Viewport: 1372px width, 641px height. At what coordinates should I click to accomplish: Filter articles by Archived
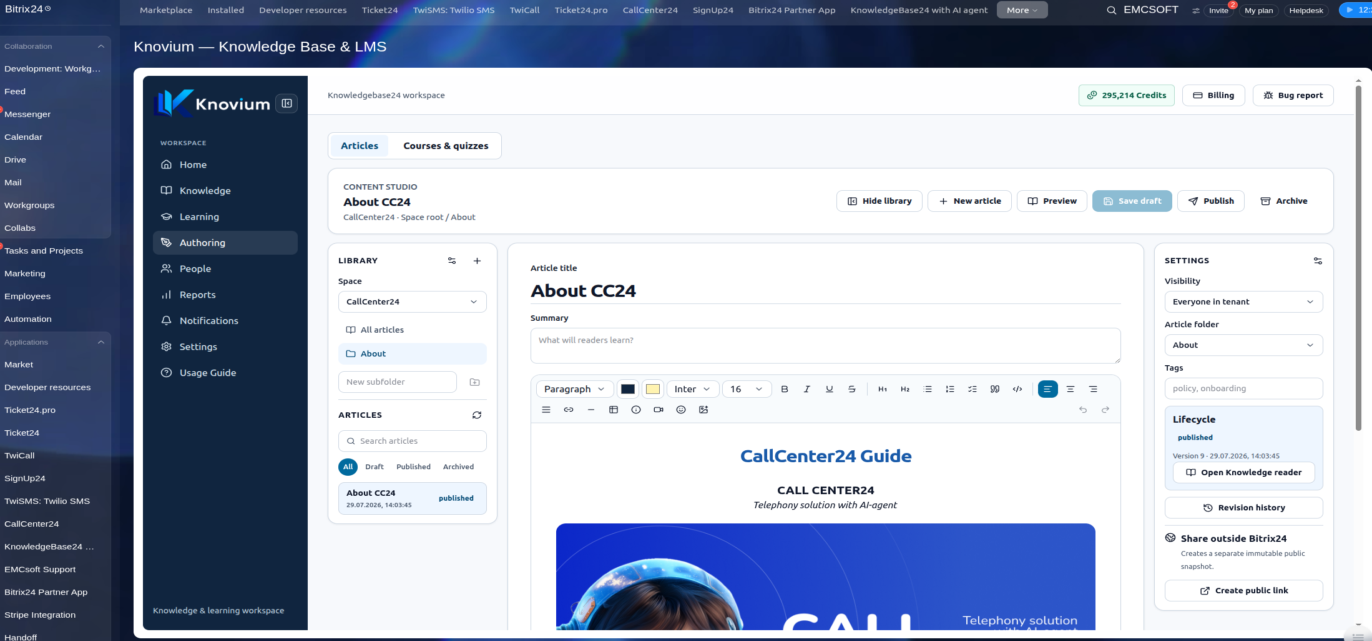point(458,467)
